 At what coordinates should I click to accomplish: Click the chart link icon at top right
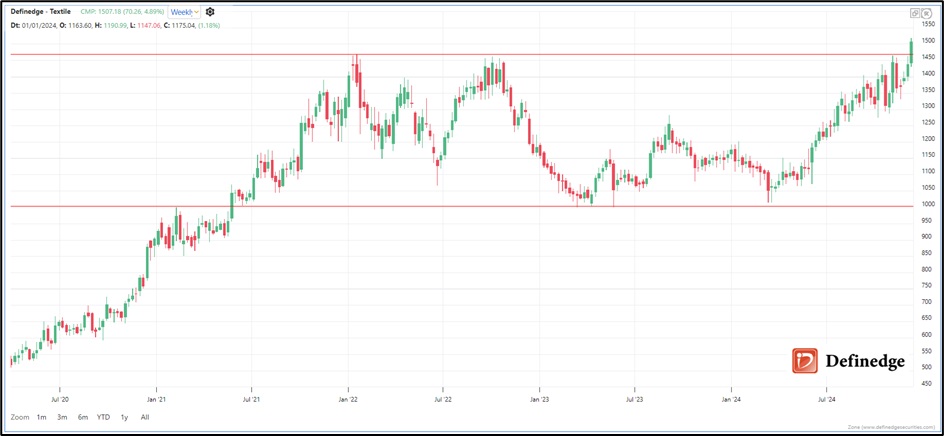coord(914,13)
